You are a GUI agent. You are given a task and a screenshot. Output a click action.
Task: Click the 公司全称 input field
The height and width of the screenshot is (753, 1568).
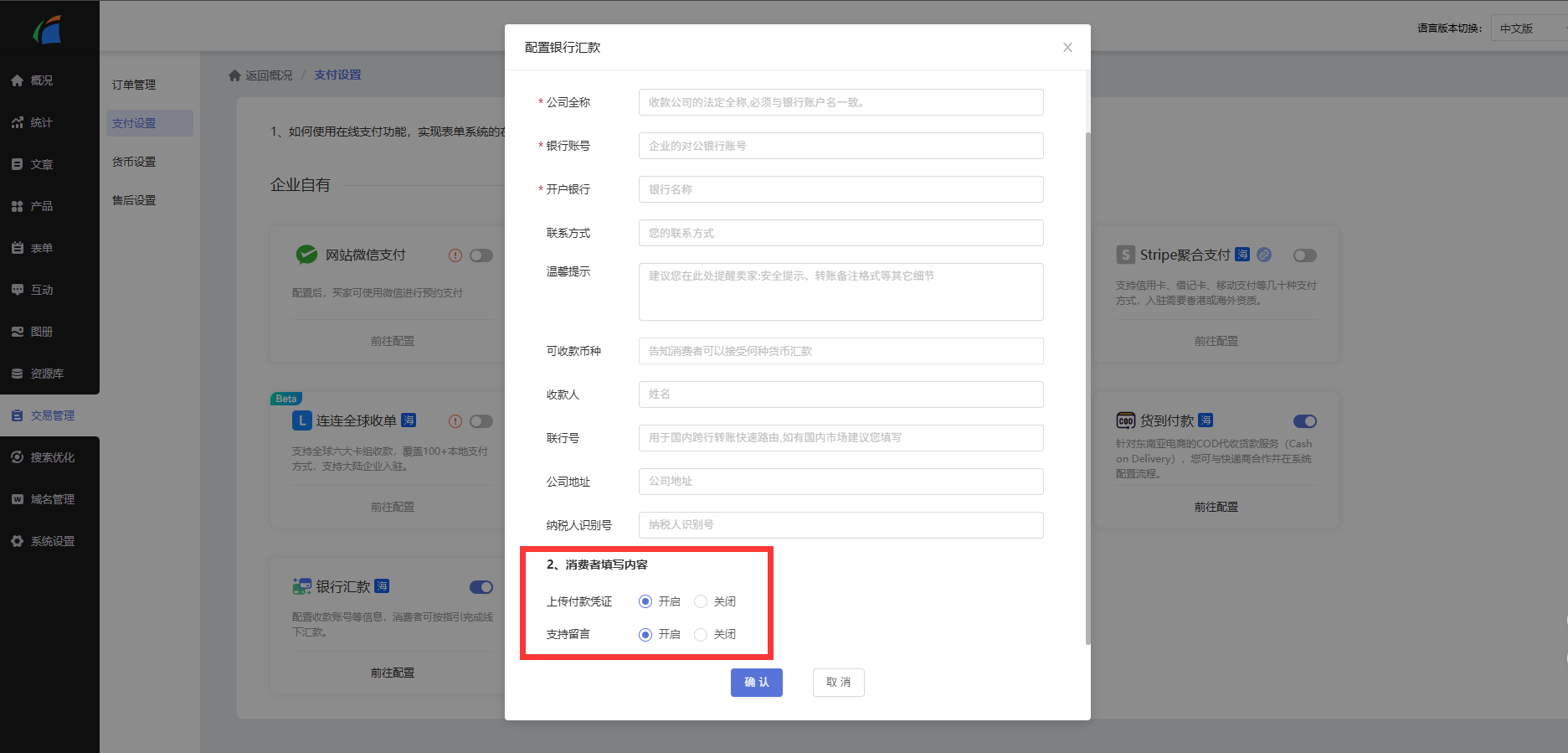point(841,102)
